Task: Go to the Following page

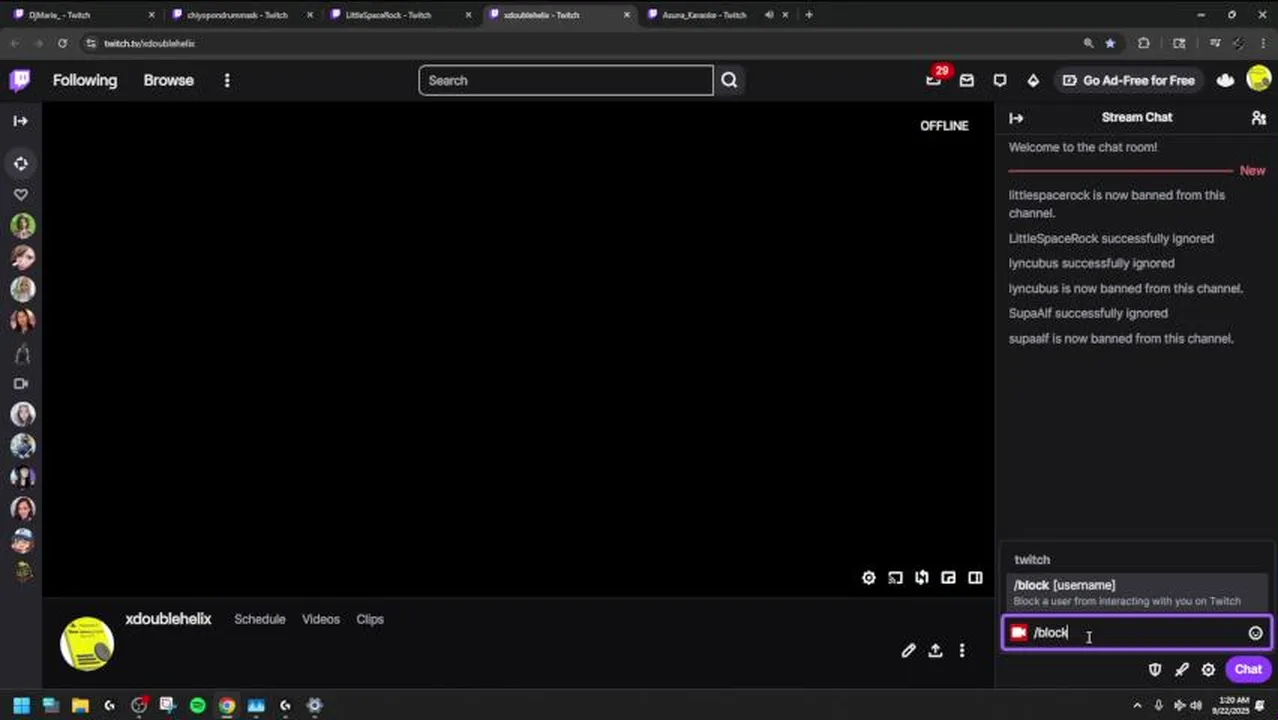Action: 85,80
